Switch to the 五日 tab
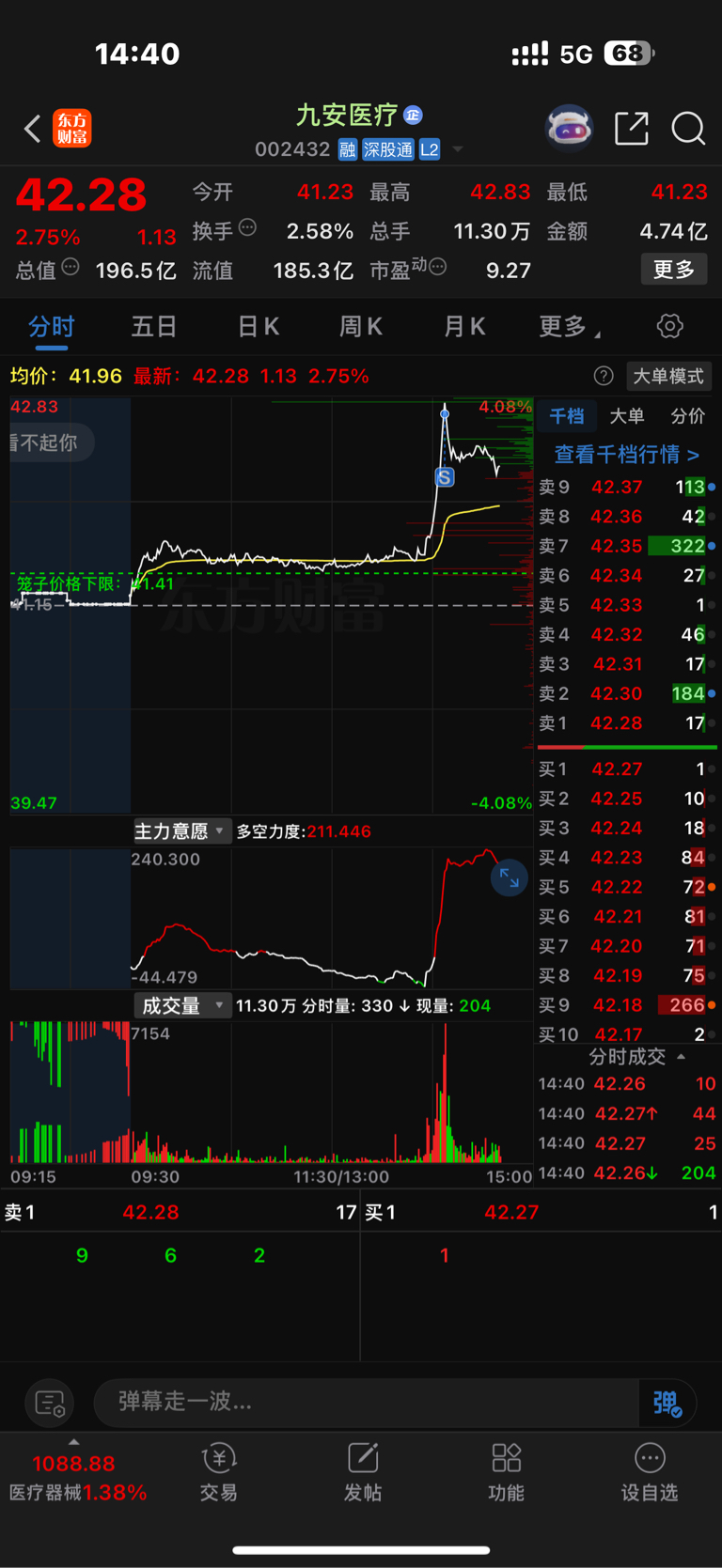The image size is (722, 1568). (x=154, y=326)
